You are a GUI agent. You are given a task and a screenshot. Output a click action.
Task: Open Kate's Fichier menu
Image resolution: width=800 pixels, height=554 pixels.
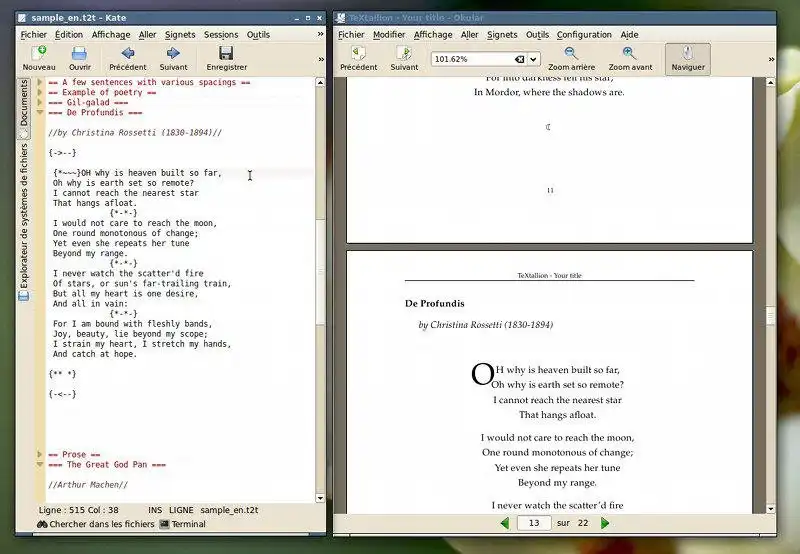tap(34, 34)
